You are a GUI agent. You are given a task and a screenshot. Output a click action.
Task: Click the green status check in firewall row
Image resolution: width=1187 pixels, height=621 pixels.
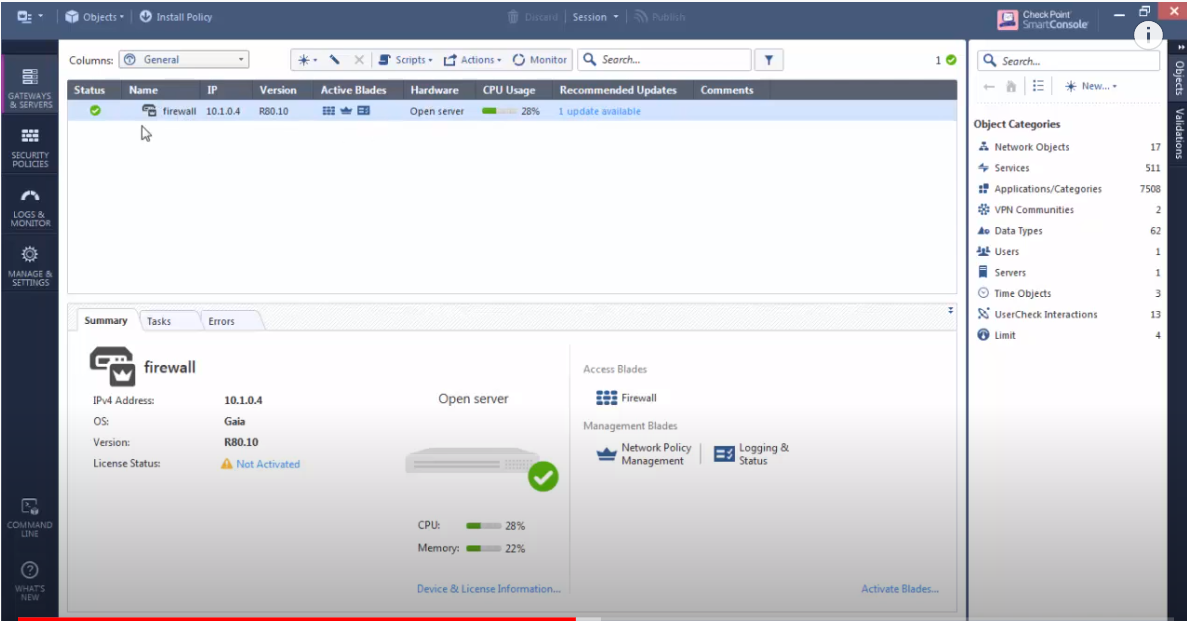tap(95, 111)
